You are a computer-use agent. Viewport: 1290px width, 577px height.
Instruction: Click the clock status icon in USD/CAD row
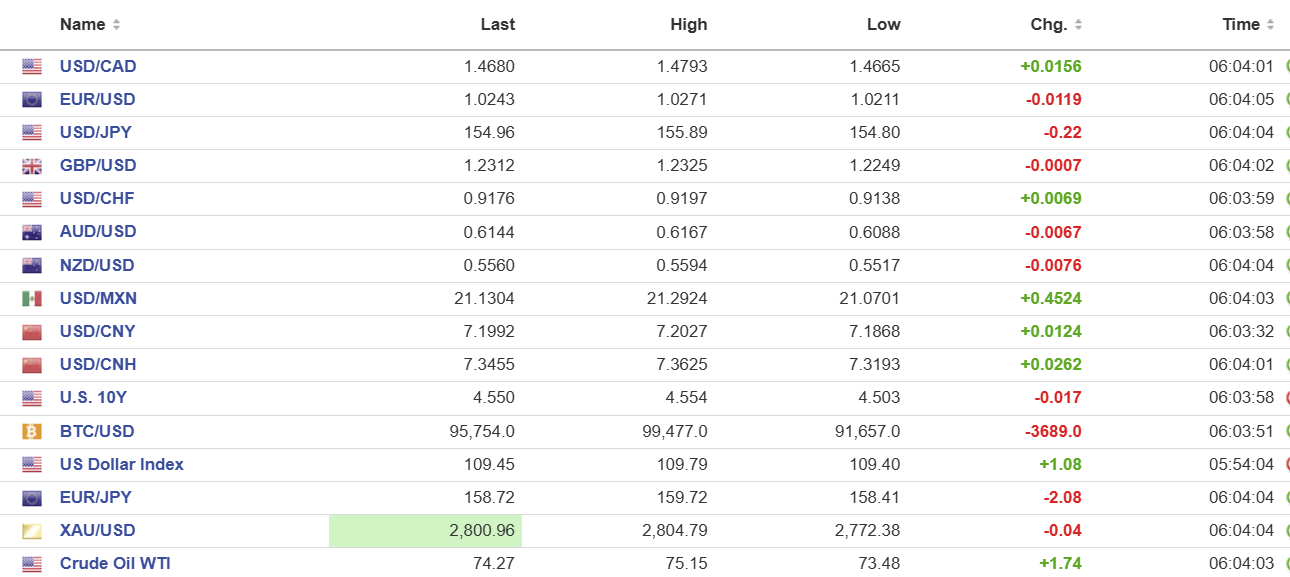1286,67
